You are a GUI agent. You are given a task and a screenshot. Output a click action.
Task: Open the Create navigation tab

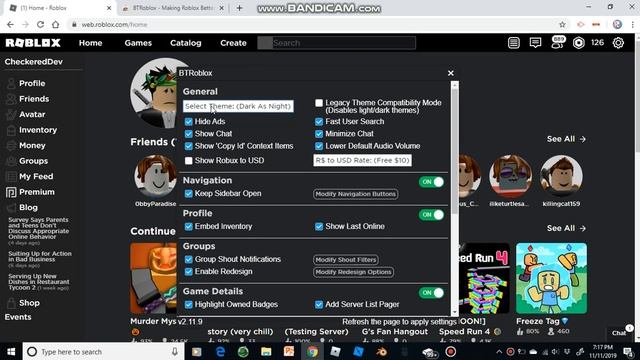[233, 43]
